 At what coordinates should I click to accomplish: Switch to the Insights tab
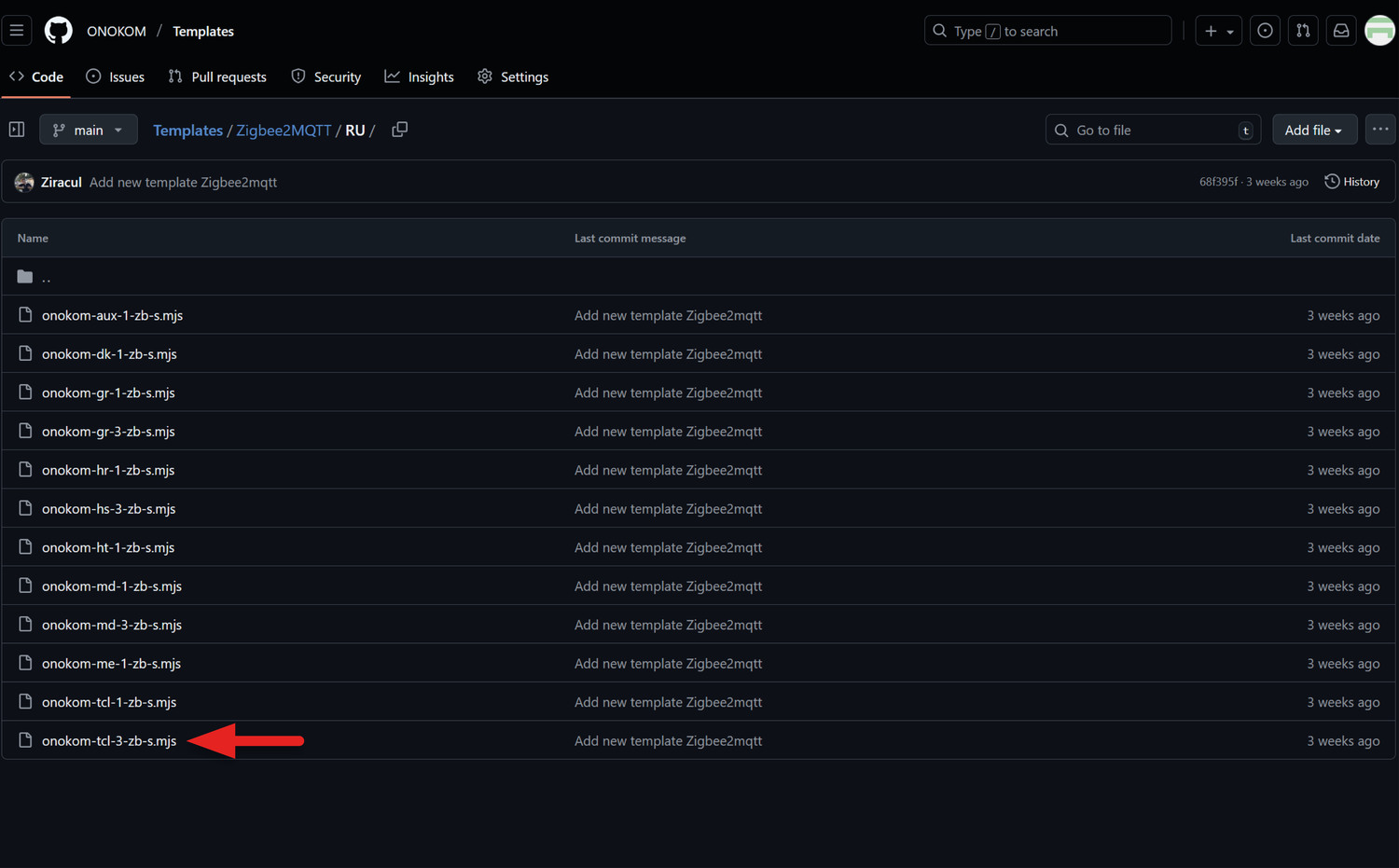420,76
